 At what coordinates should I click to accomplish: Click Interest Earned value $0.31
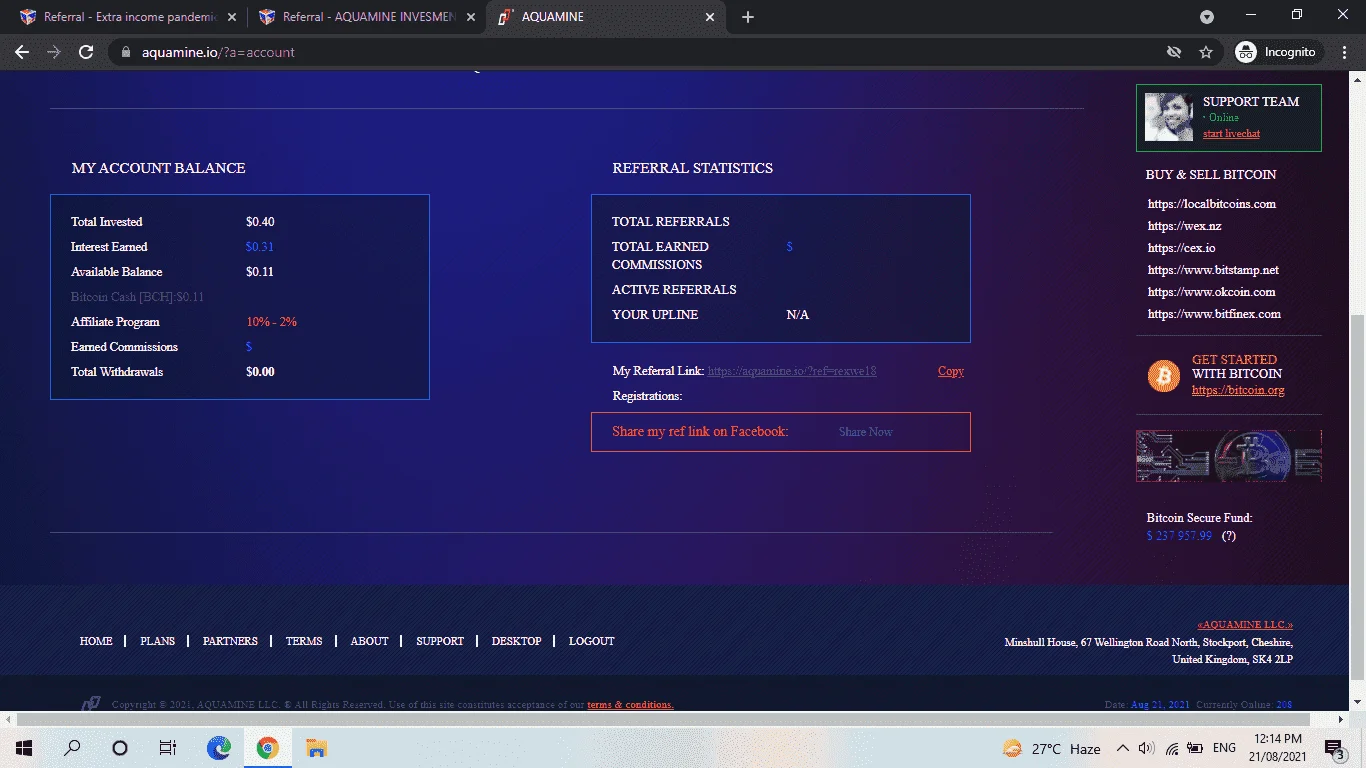(x=260, y=247)
